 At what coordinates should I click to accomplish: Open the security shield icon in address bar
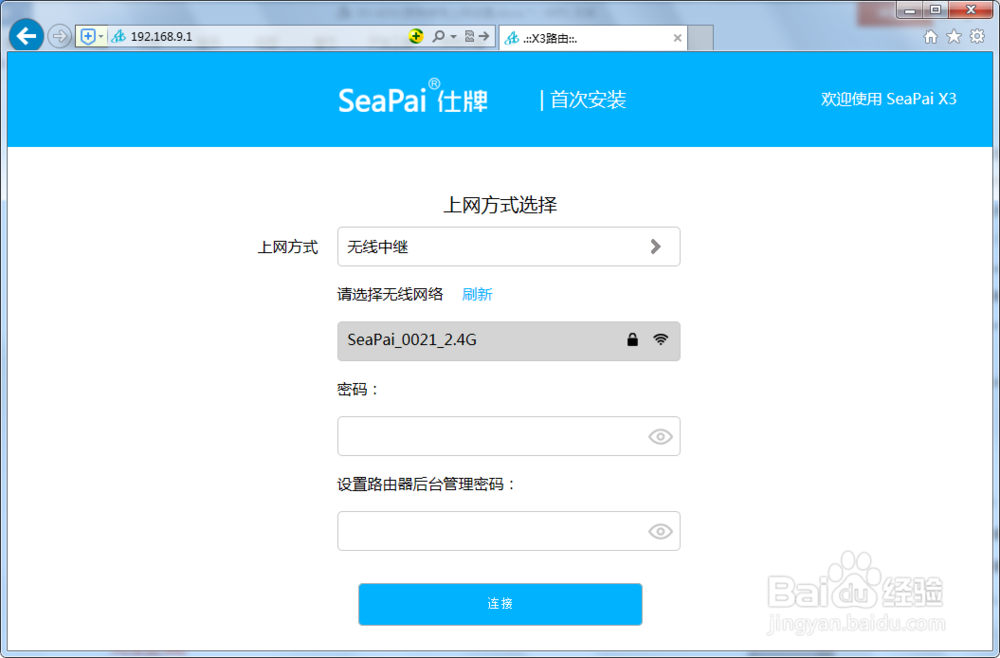click(x=88, y=36)
